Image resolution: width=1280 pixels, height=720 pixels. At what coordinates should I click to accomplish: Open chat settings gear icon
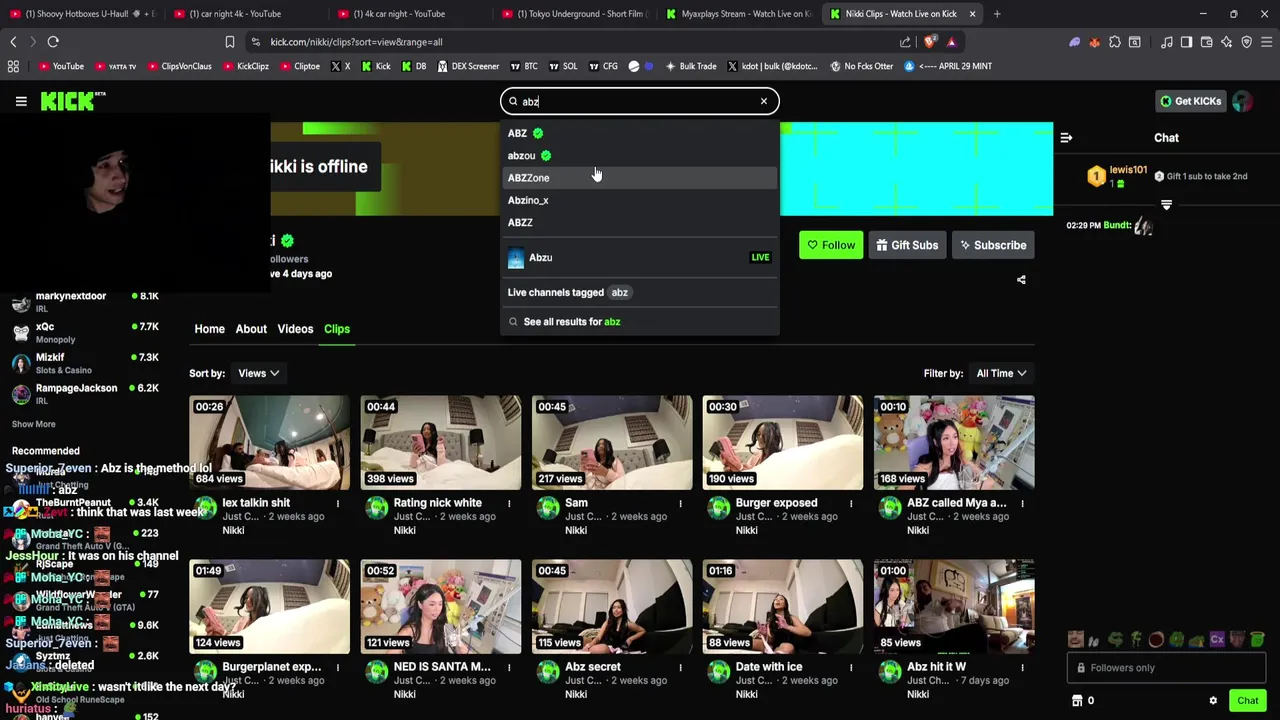(x=1213, y=701)
